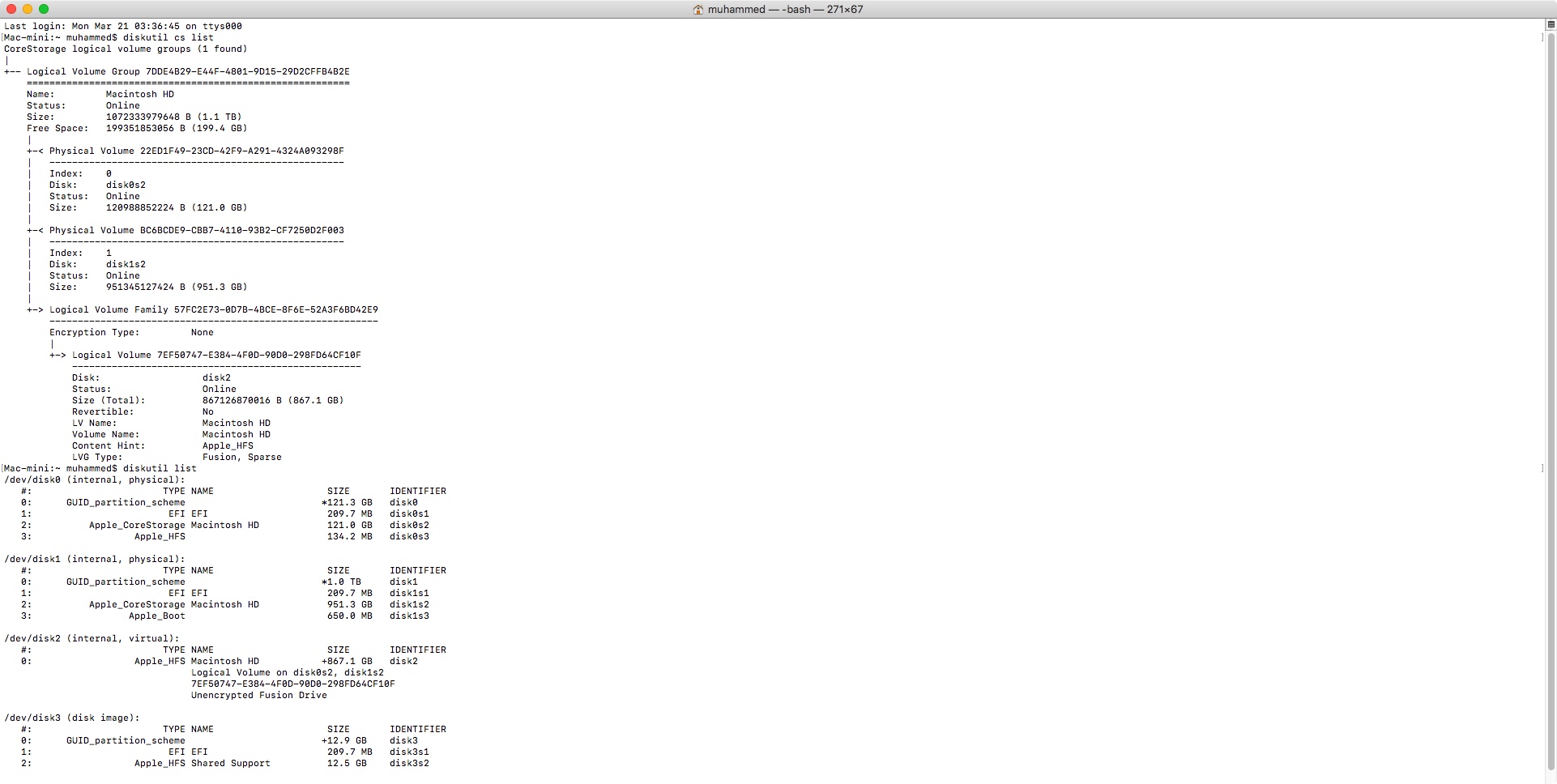Click the Logical Volume Family 57FC2E73 heading

tap(213, 309)
